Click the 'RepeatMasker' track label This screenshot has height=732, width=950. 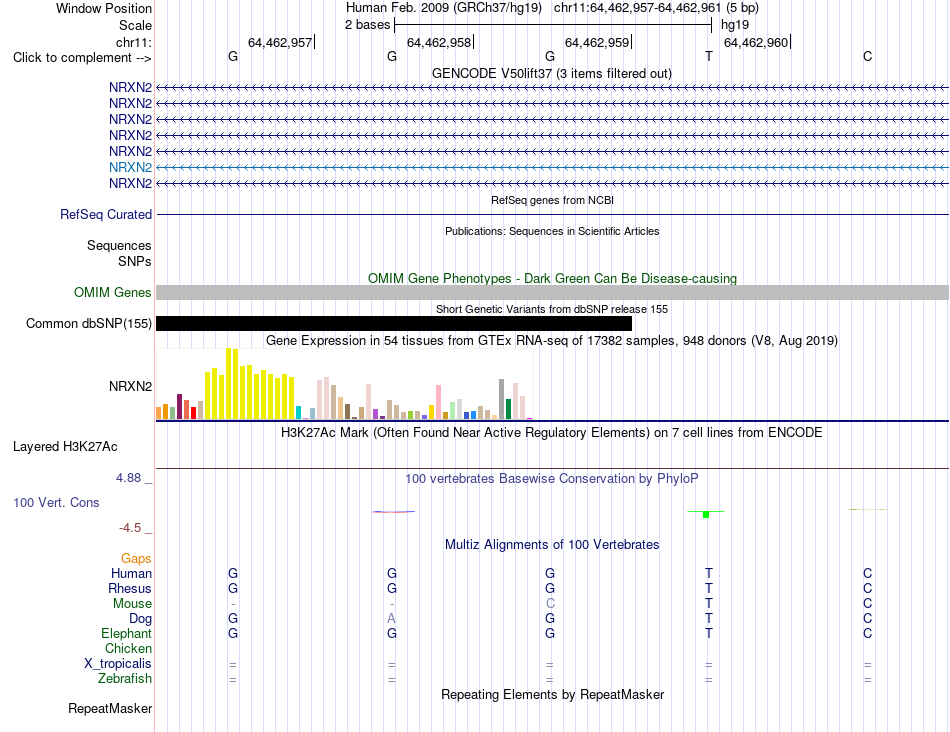click(x=110, y=708)
